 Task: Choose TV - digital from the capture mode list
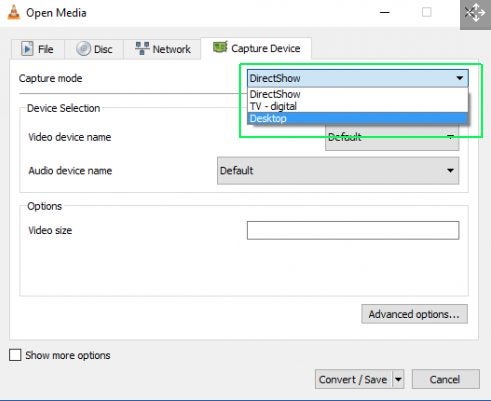[358, 106]
